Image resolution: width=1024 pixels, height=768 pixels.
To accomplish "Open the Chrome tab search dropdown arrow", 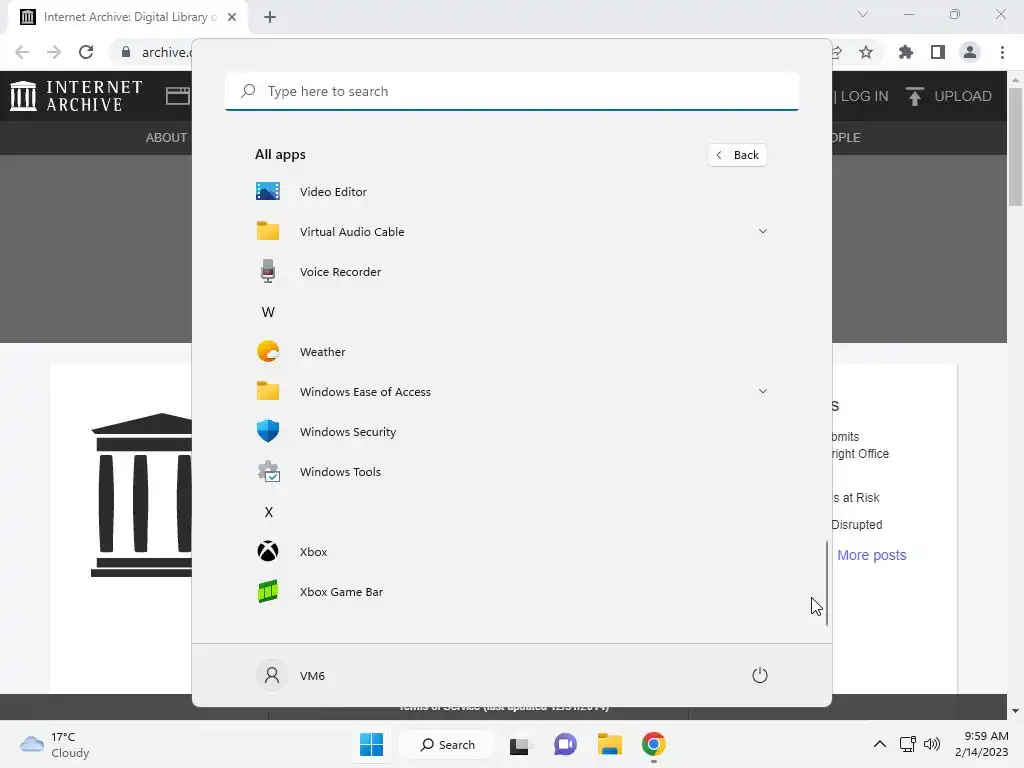I will tap(863, 14).
